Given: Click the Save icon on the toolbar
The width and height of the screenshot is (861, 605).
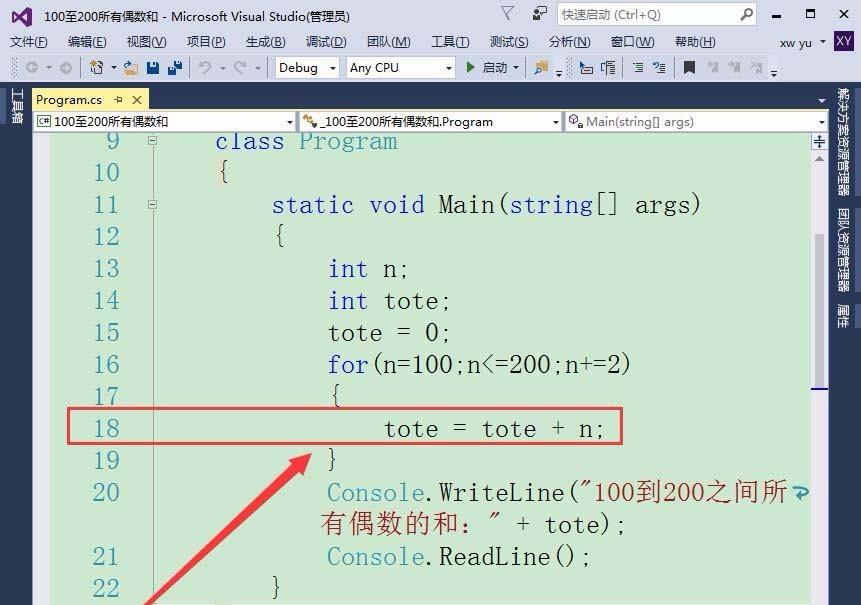Looking at the screenshot, I should pyautogui.click(x=152, y=68).
